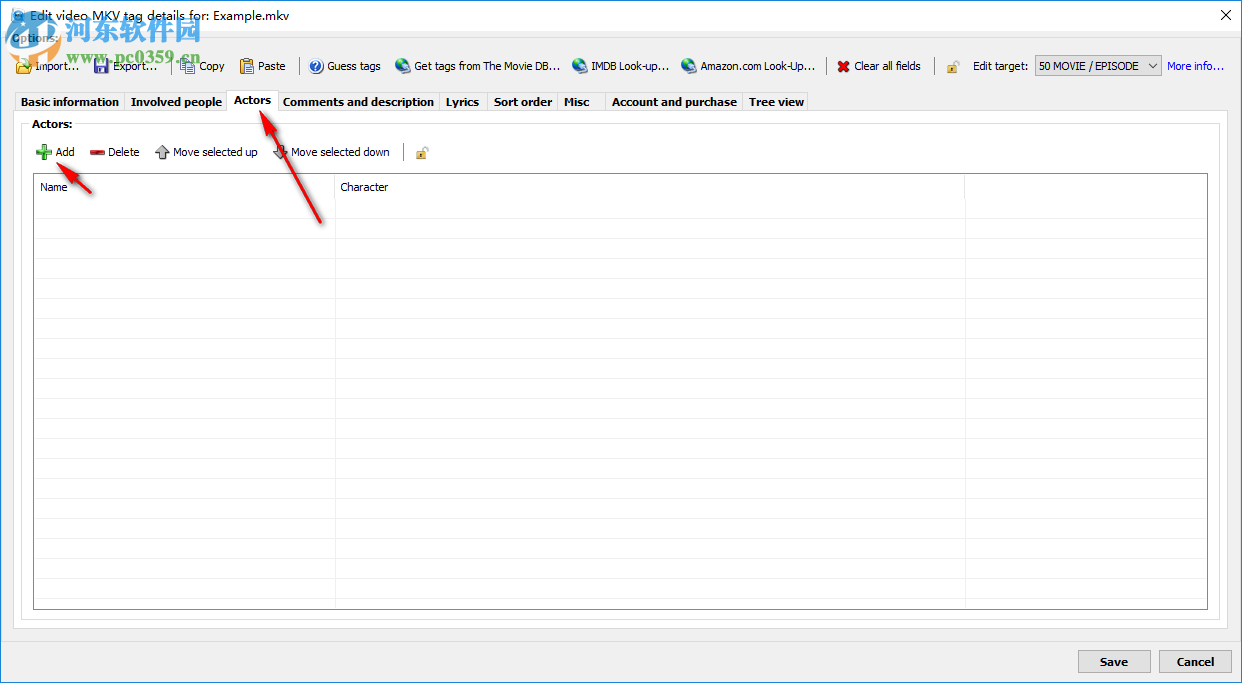
Task: Toggle the lock icon in the Actors toolbar
Action: coord(421,152)
